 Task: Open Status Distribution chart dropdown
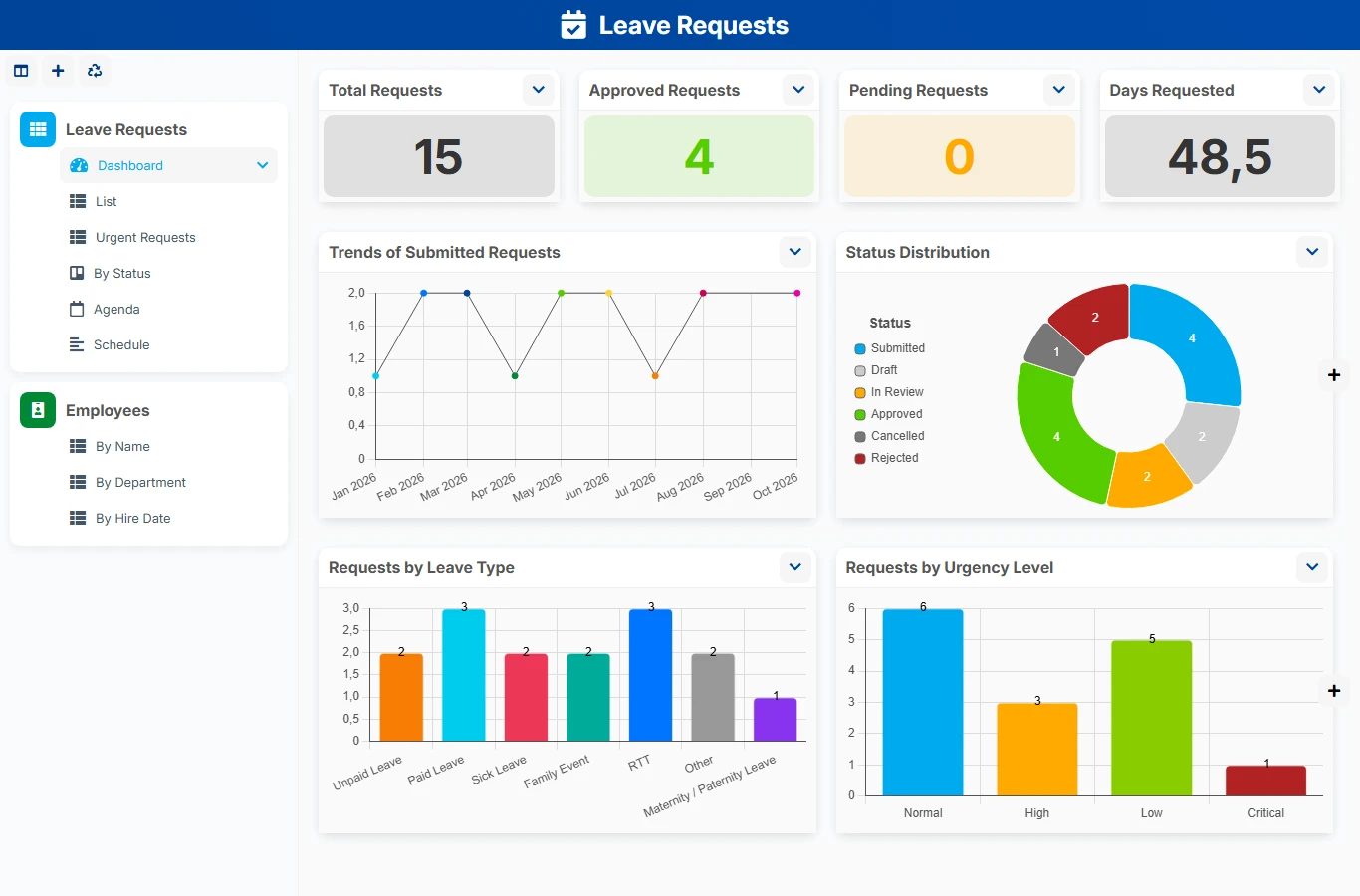coord(1312,252)
